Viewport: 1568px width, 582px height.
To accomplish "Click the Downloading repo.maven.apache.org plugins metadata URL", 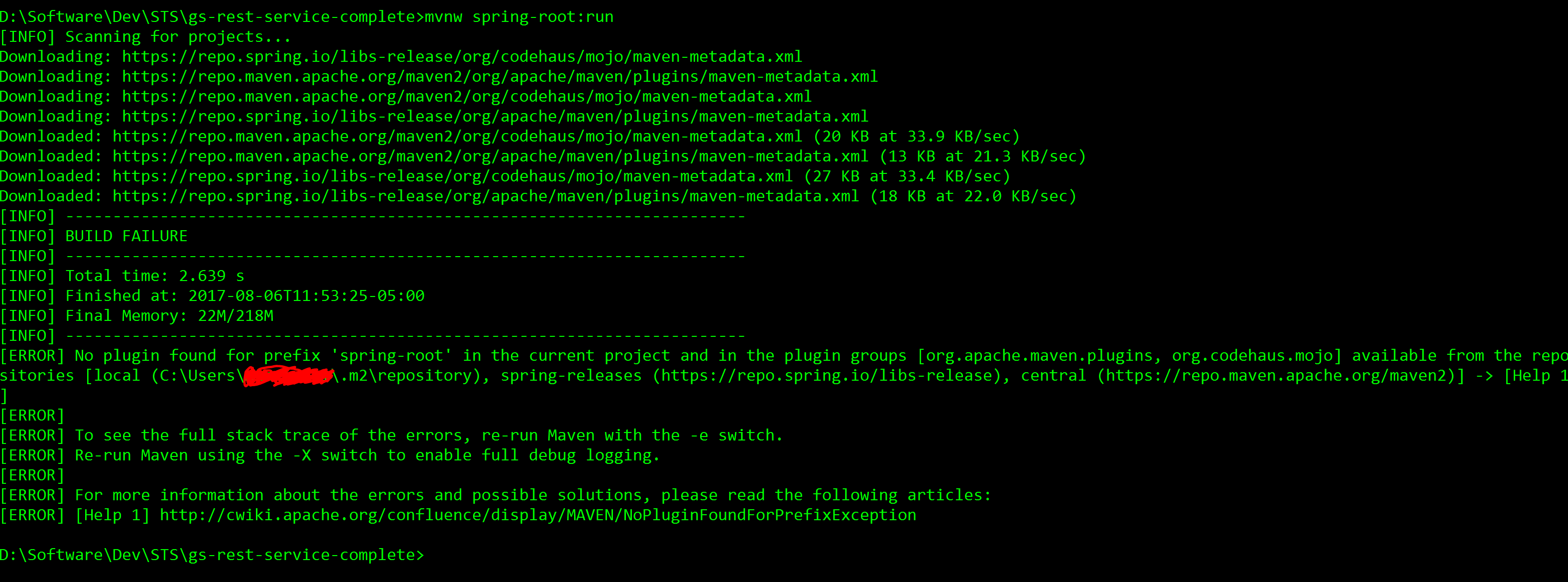I will [x=500, y=77].
